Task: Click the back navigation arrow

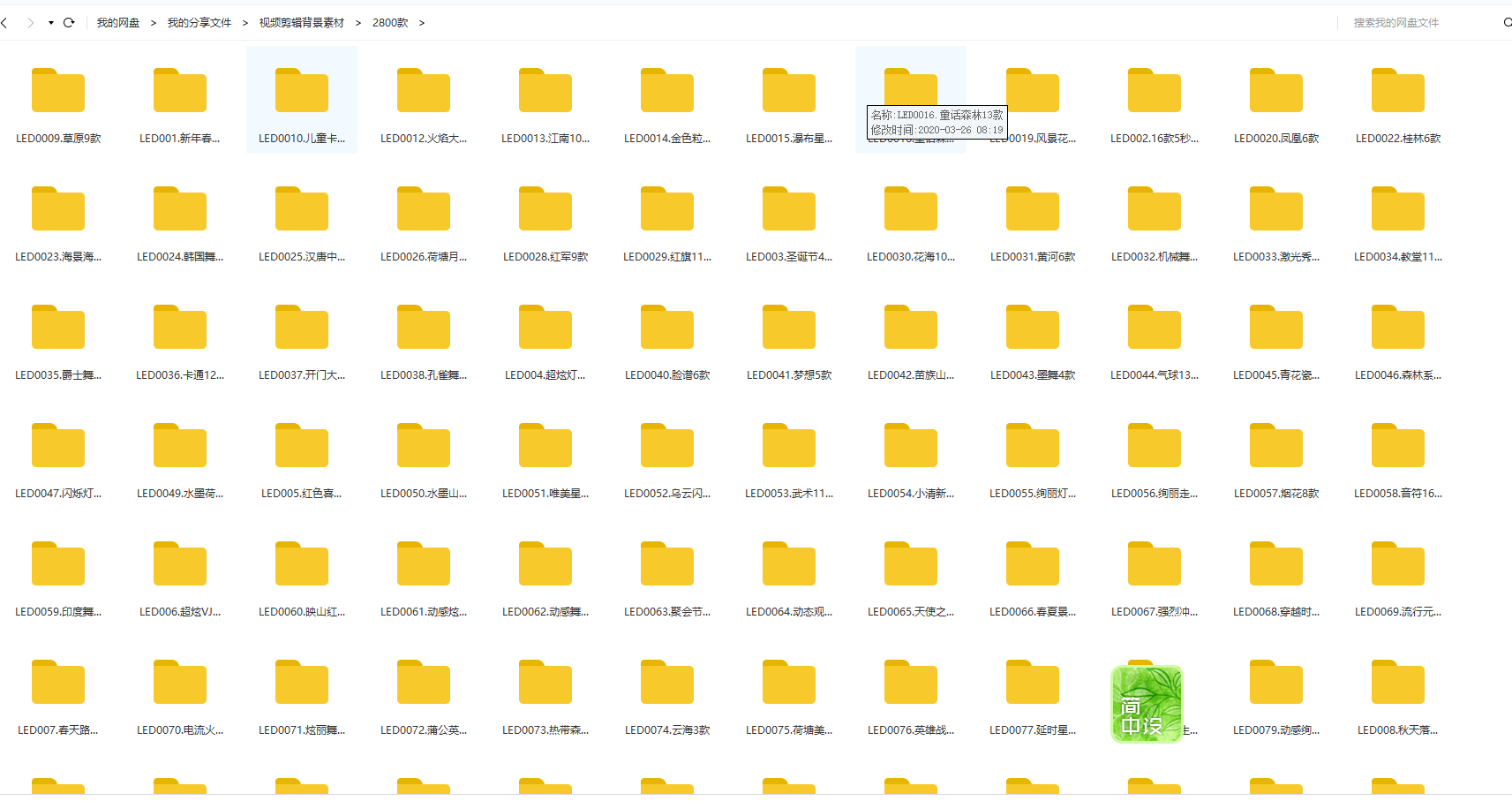Action: point(5,23)
